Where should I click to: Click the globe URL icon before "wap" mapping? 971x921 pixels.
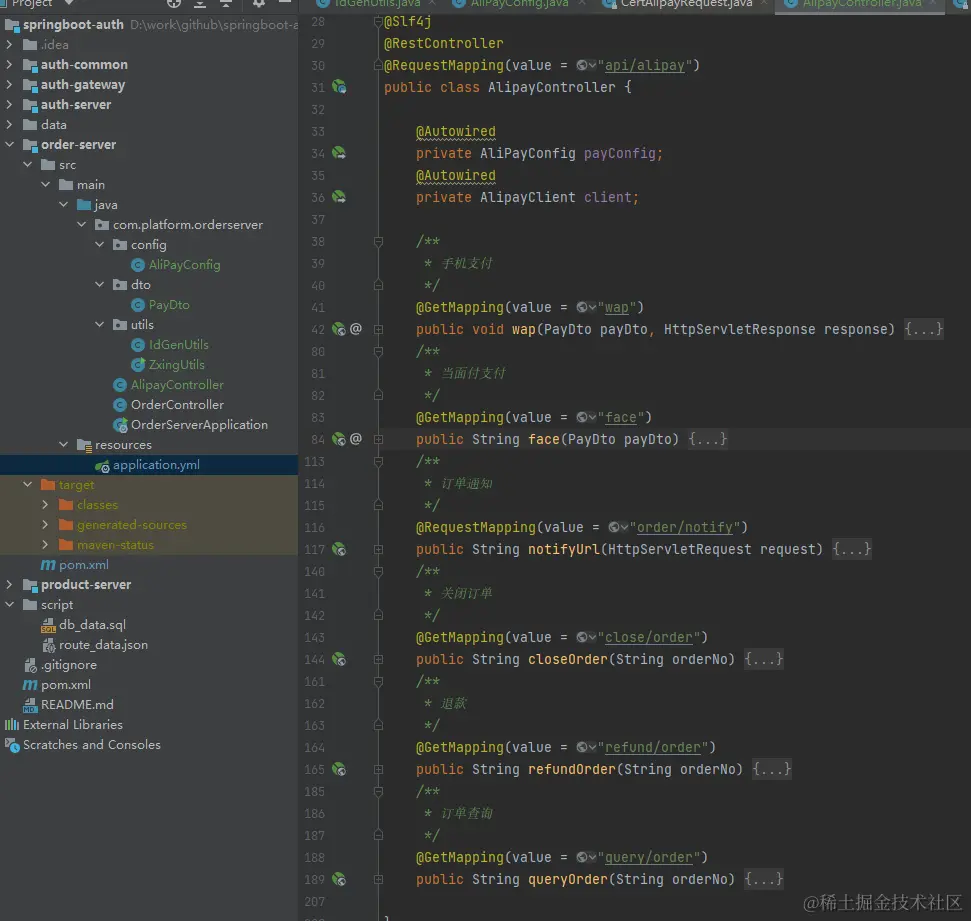[586, 307]
